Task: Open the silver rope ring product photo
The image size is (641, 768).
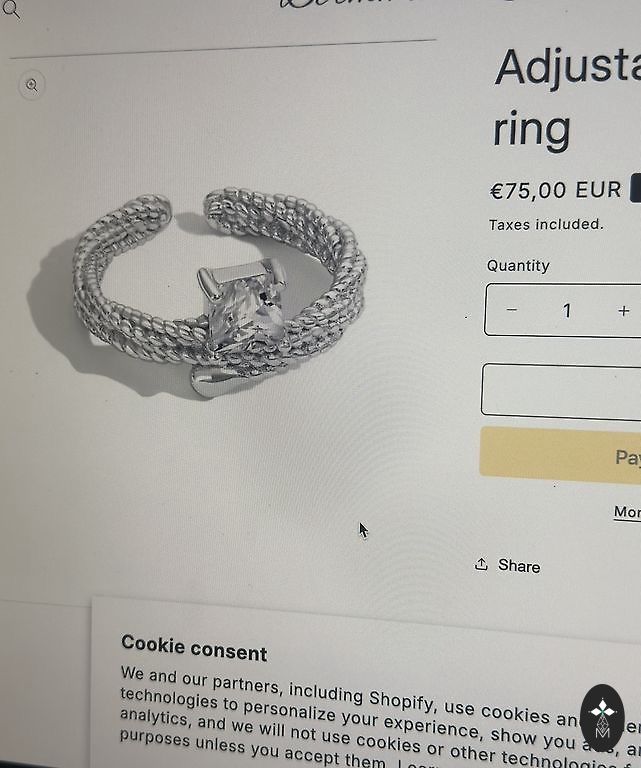Action: coord(220,294)
